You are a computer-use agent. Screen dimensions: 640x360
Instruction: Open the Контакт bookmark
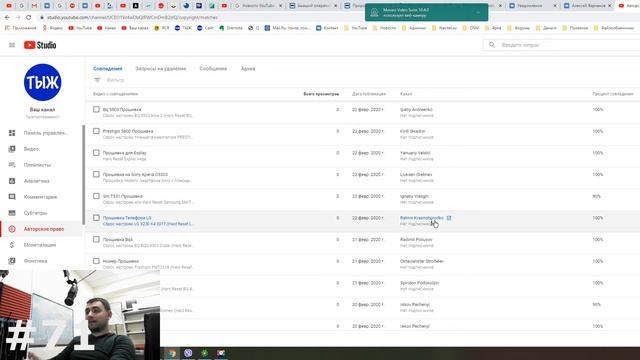[x=327, y=28]
